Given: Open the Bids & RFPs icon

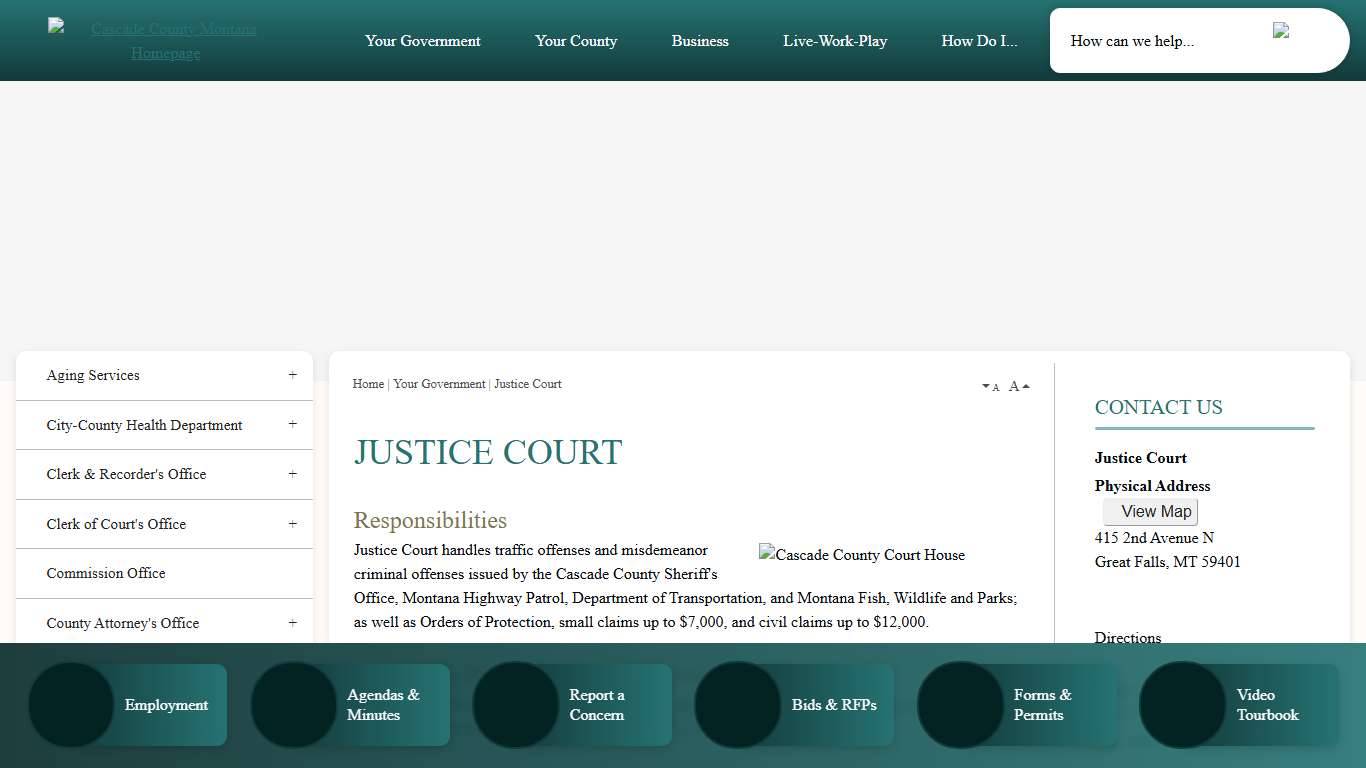Looking at the screenshot, I should (737, 704).
